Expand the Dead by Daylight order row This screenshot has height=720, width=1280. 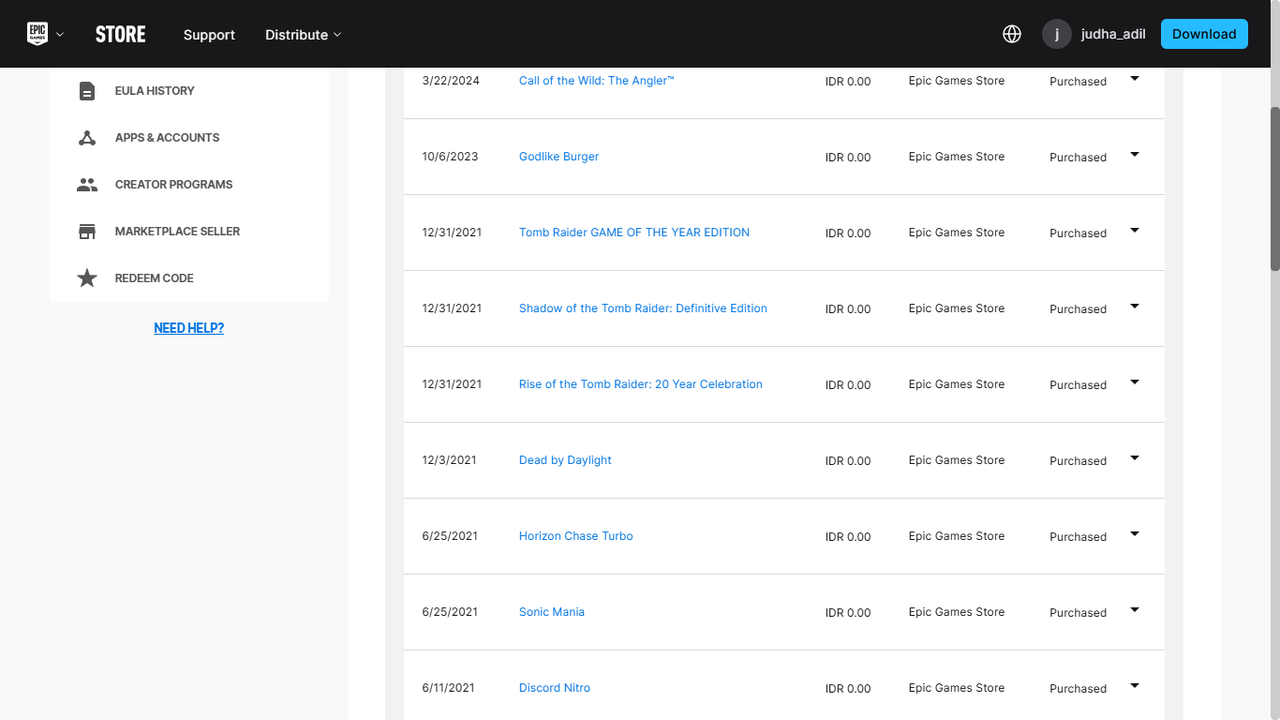pyautogui.click(x=1134, y=459)
